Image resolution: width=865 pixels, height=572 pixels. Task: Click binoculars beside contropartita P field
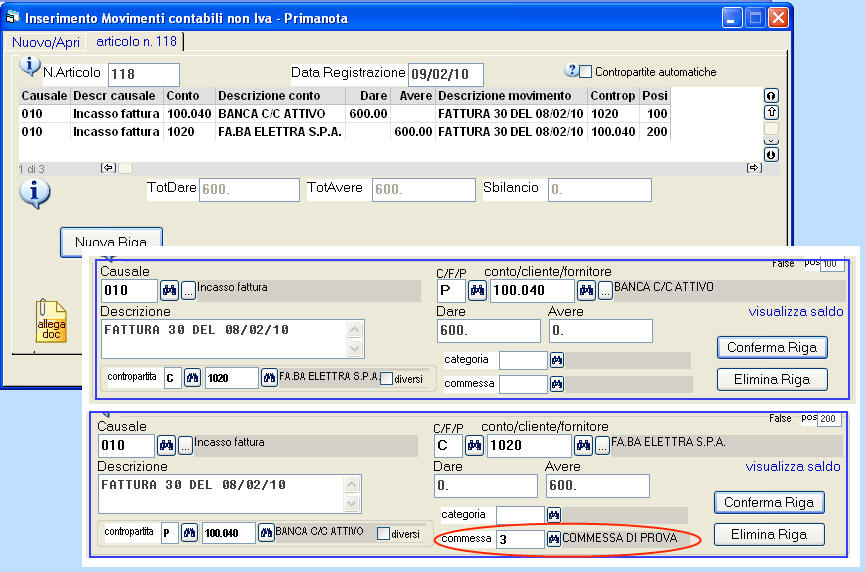click(x=189, y=533)
